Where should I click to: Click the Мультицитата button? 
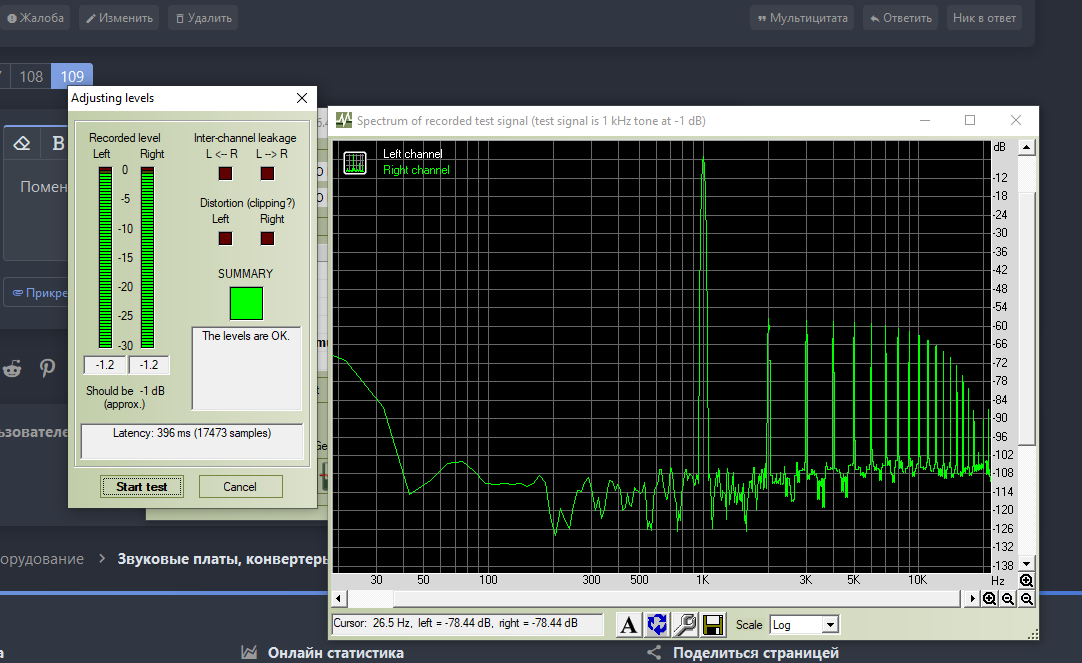(x=803, y=18)
